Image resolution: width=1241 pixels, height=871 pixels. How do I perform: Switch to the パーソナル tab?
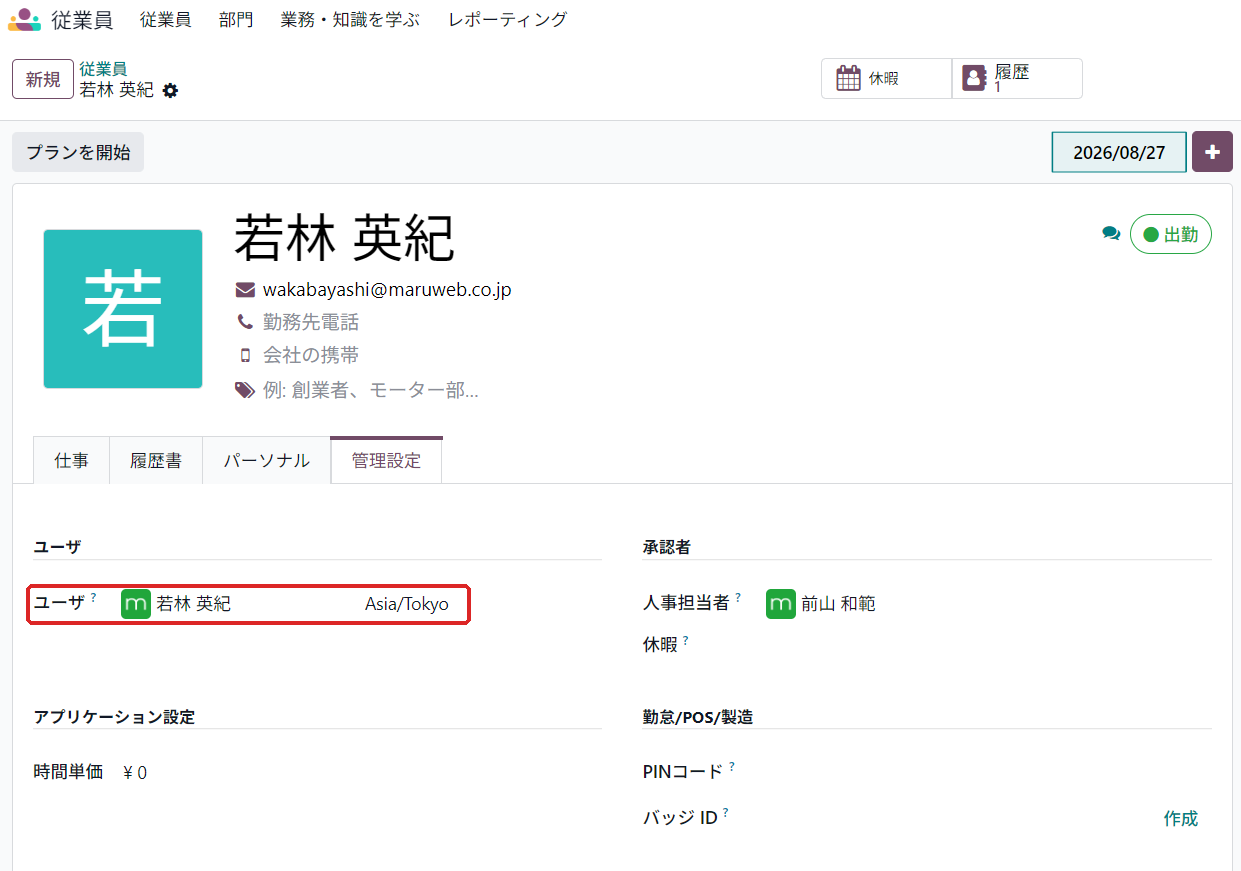tap(266, 460)
